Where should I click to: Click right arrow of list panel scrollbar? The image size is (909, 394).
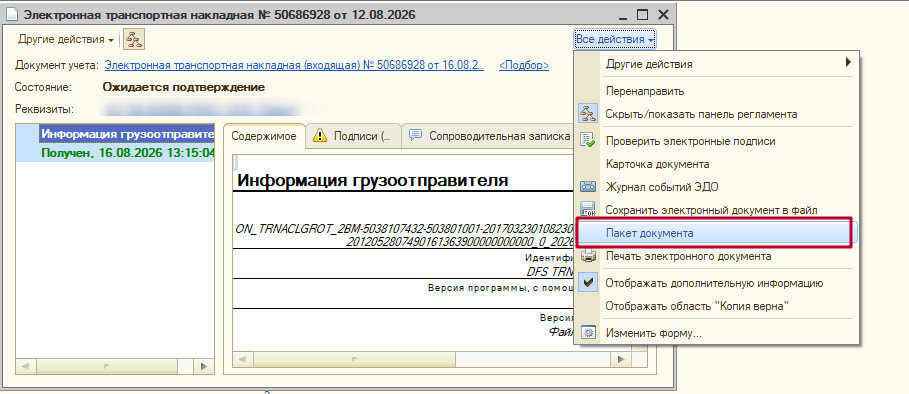(x=204, y=366)
